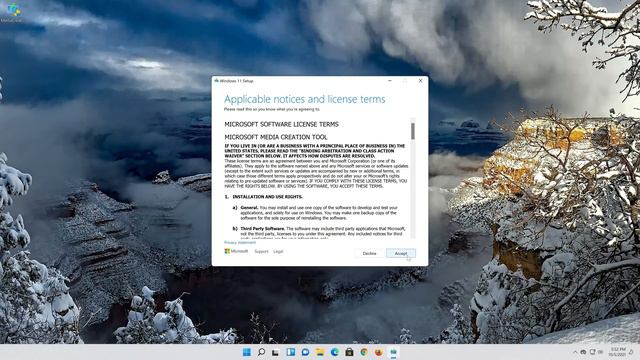
Task: Click the license terms scrollbar thumb
Action: tap(413, 131)
